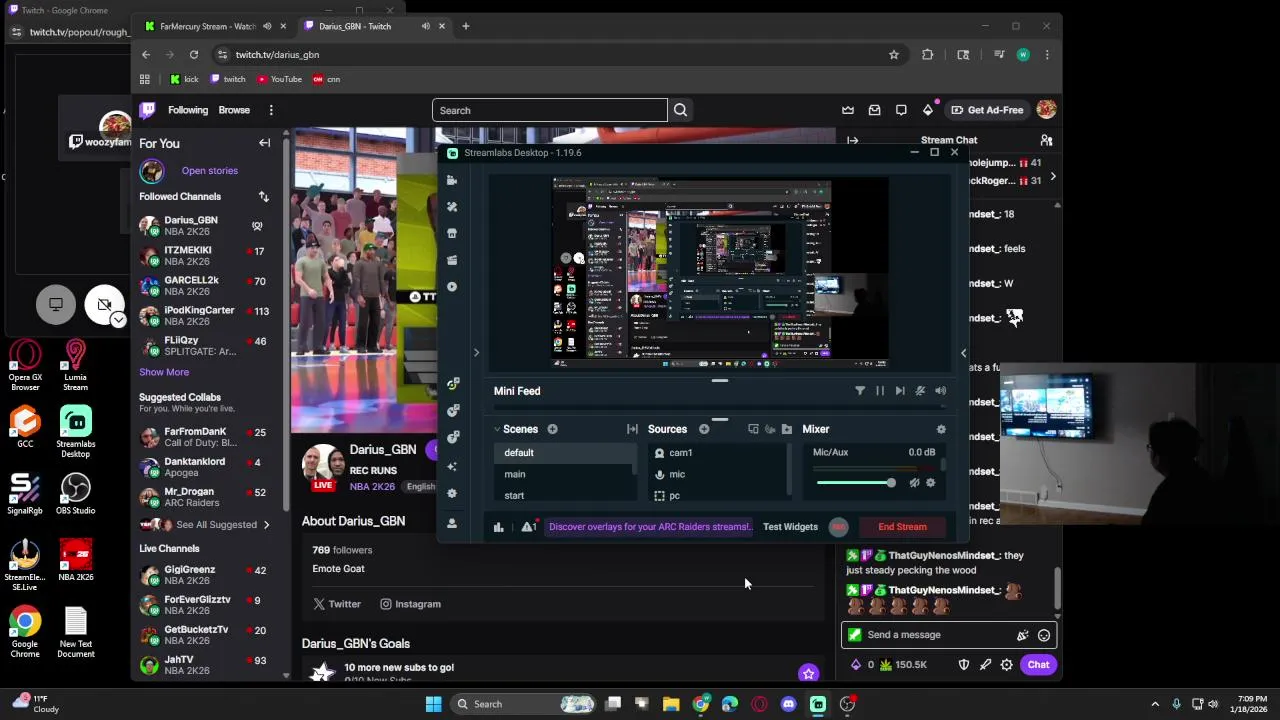
Task: Open the kick bookmark in bookmarks bar
Action: tap(184, 79)
